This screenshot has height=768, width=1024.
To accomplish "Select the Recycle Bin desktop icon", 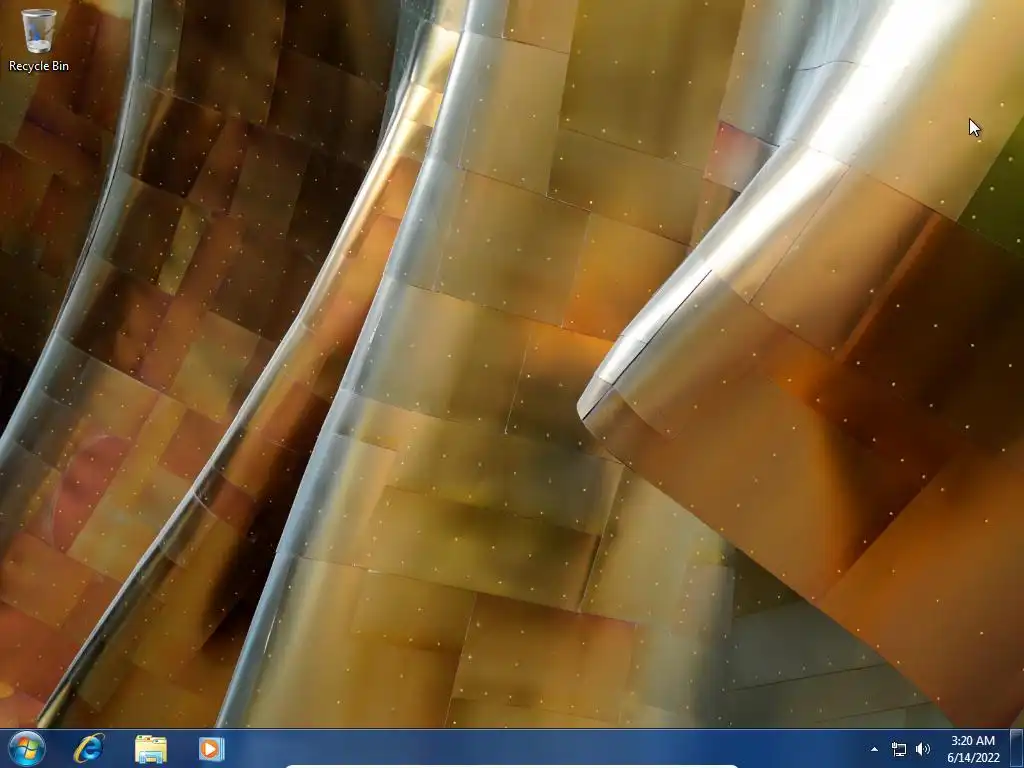I will [38, 39].
